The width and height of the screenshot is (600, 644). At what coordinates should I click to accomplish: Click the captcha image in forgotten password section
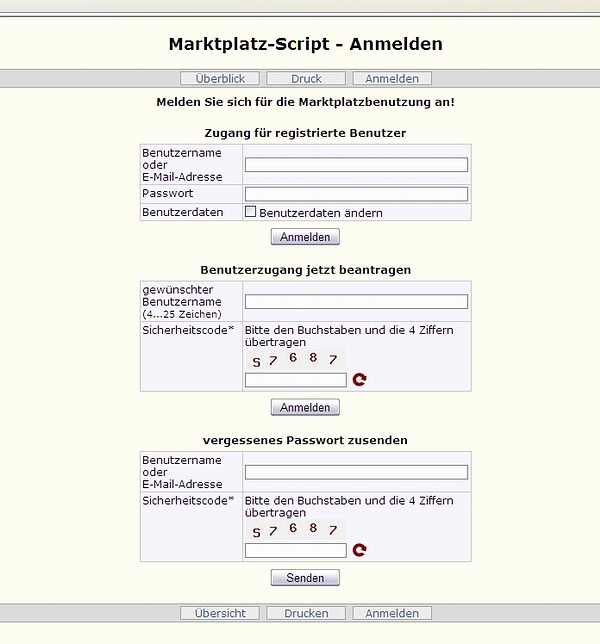[x=295, y=530]
